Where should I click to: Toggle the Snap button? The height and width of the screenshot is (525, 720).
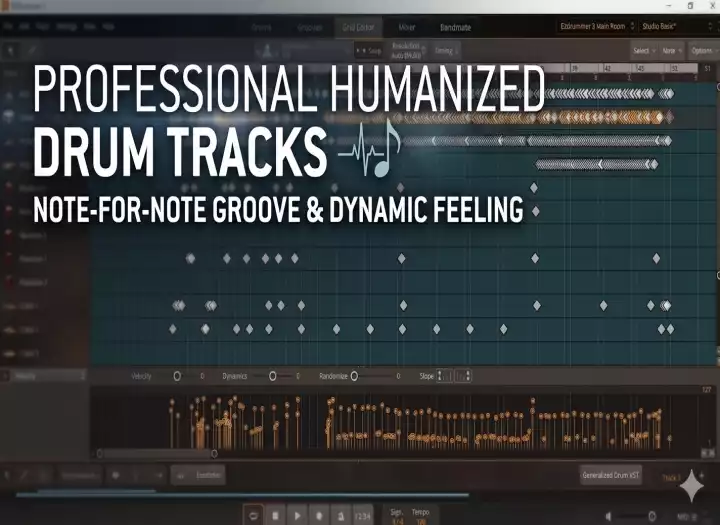click(x=369, y=50)
